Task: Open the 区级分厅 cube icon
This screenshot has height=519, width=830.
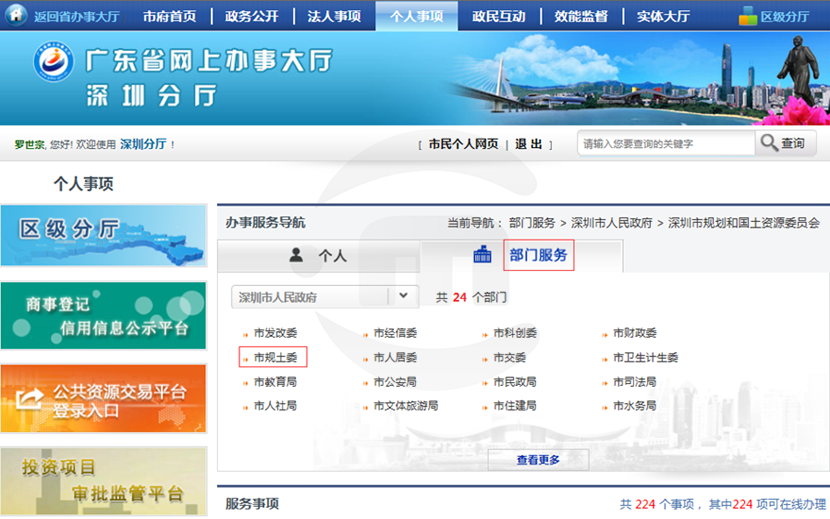Action: click(x=748, y=16)
